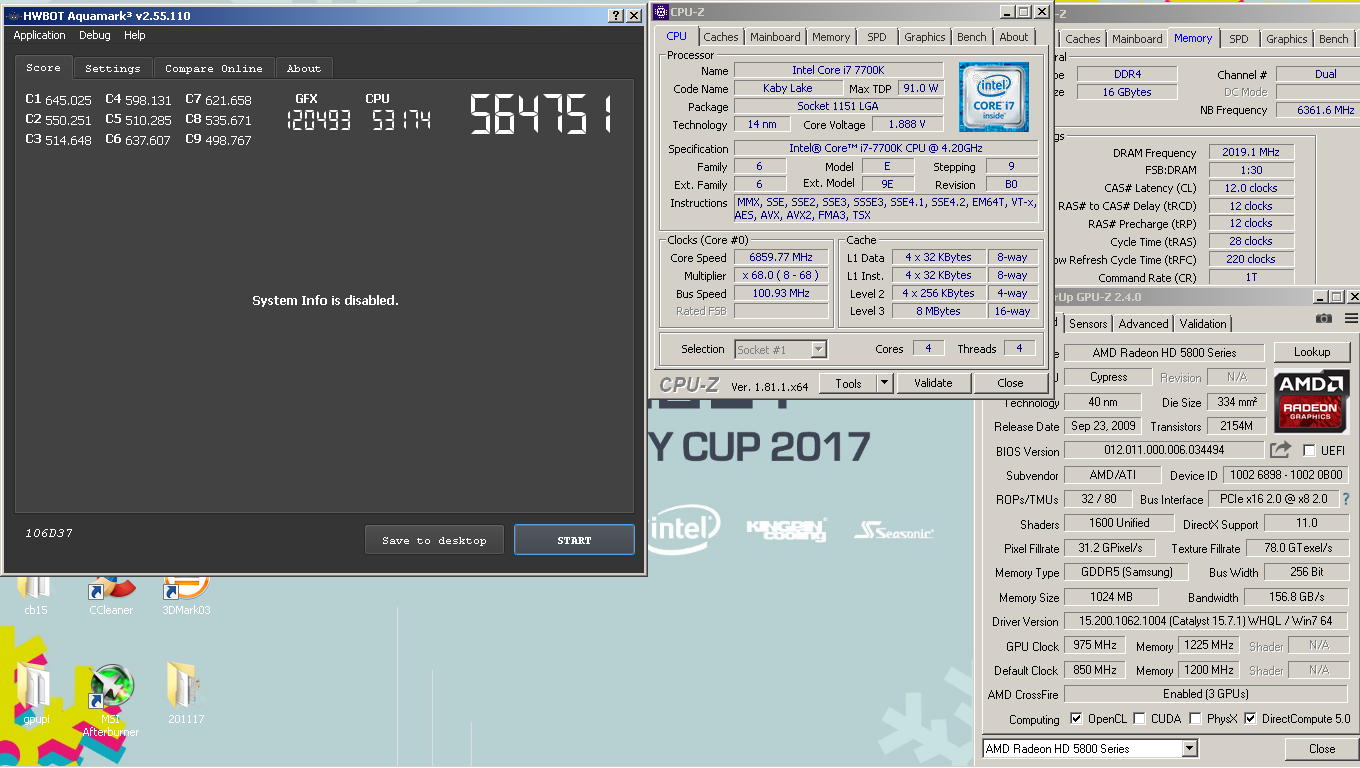Open the Application menu in Aquamark
Screen dimensions: 1360x768
(39, 35)
